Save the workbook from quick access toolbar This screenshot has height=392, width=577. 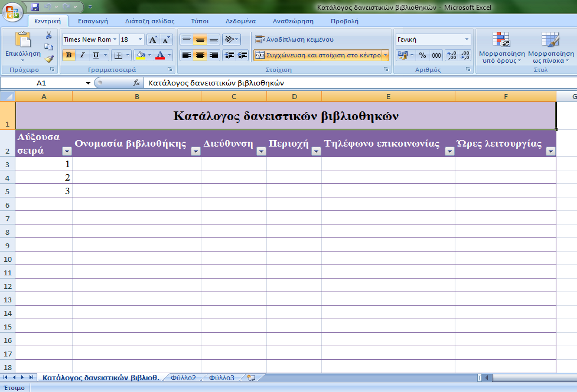tap(35, 7)
